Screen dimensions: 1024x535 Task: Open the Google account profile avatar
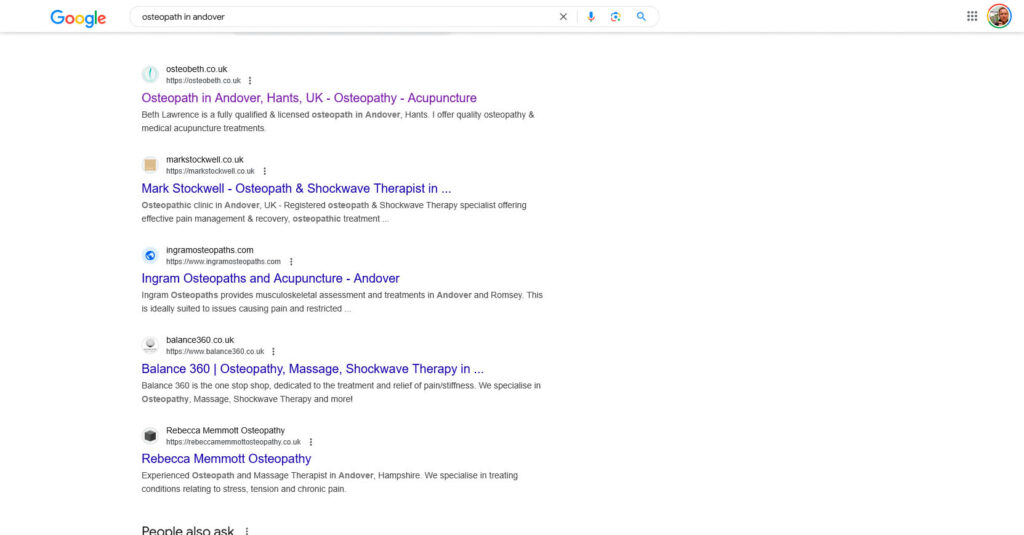pyautogui.click(x=998, y=16)
